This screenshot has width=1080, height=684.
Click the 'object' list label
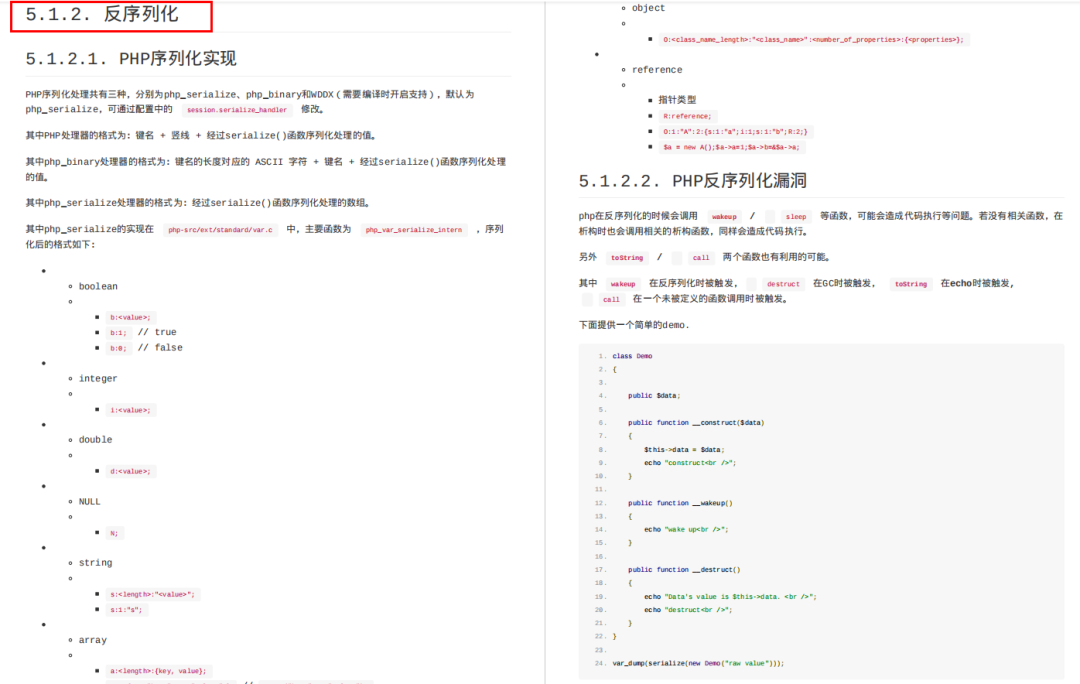click(x=648, y=8)
